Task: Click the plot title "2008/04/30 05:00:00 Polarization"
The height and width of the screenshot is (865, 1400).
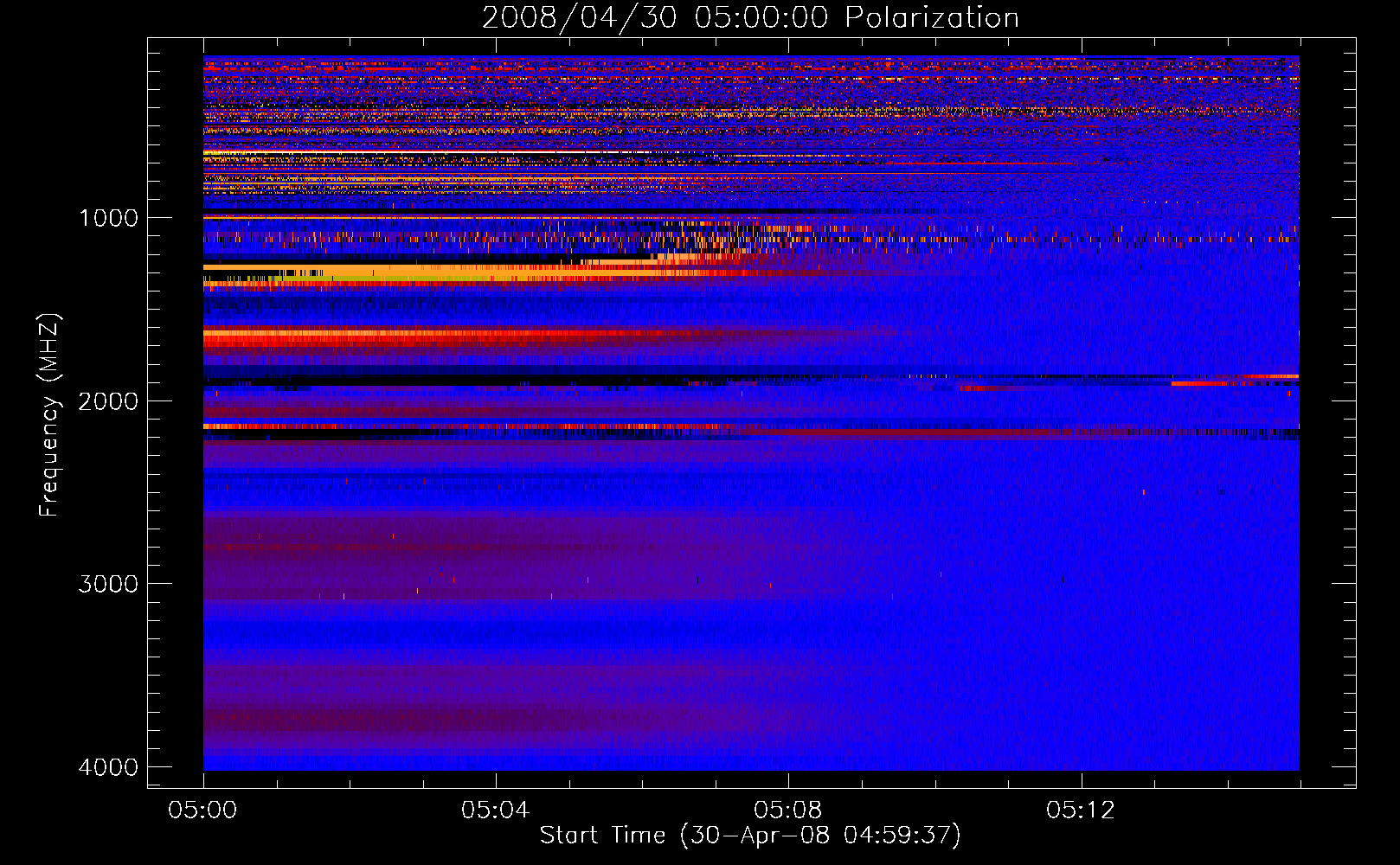Action: click(x=750, y=17)
